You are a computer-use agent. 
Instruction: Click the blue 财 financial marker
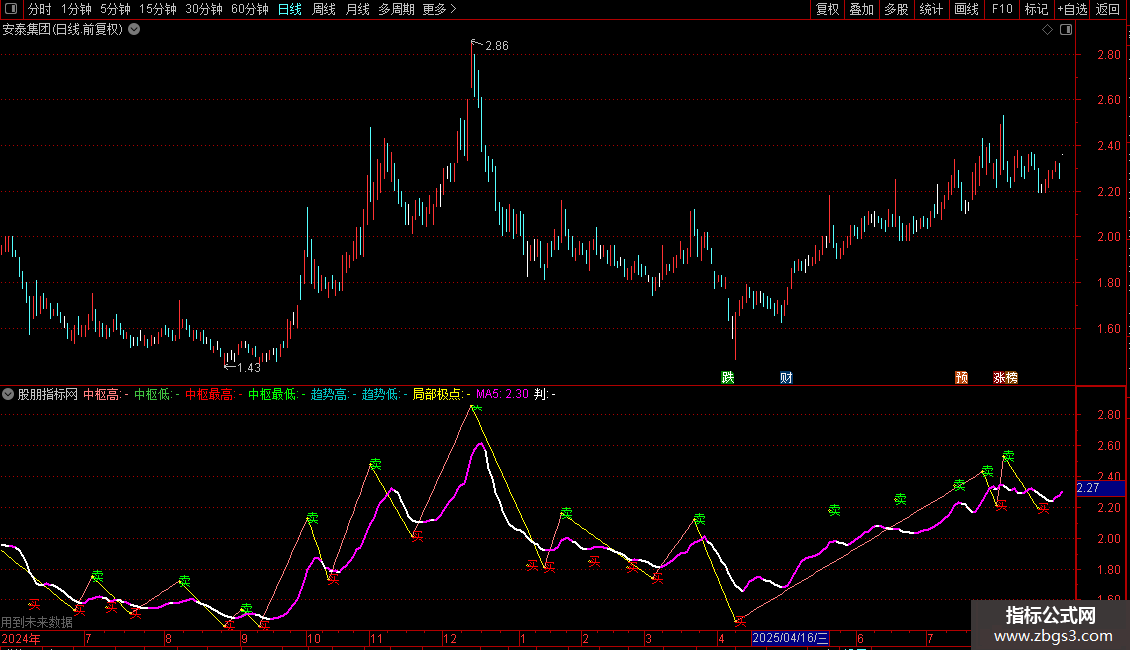click(786, 378)
